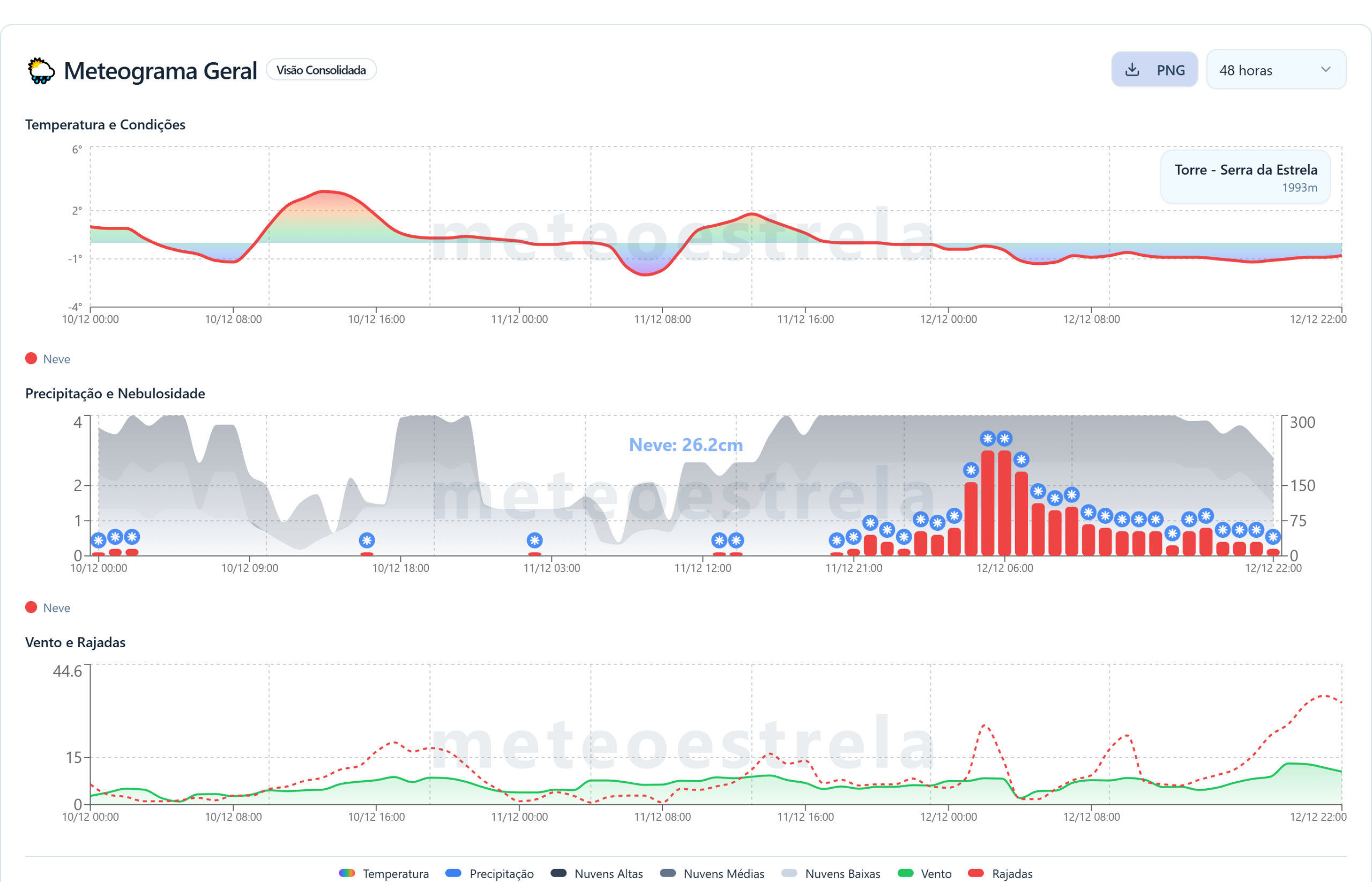This screenshot has width=1372, height=882.
Task: Click the weather cloud logo icon
Action: click(41, 71)
